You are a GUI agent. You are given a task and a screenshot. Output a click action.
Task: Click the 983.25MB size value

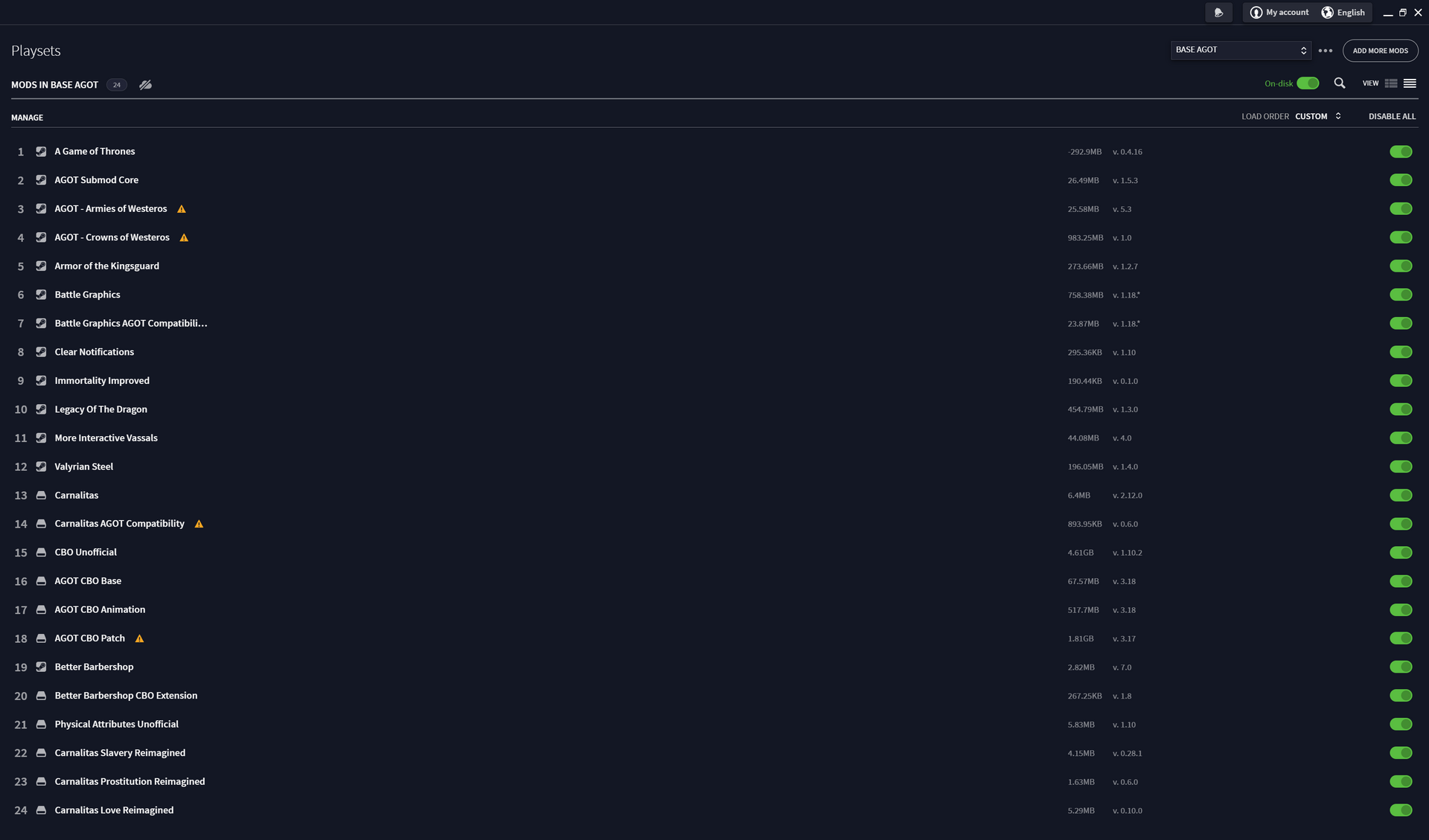point(1085,238)
